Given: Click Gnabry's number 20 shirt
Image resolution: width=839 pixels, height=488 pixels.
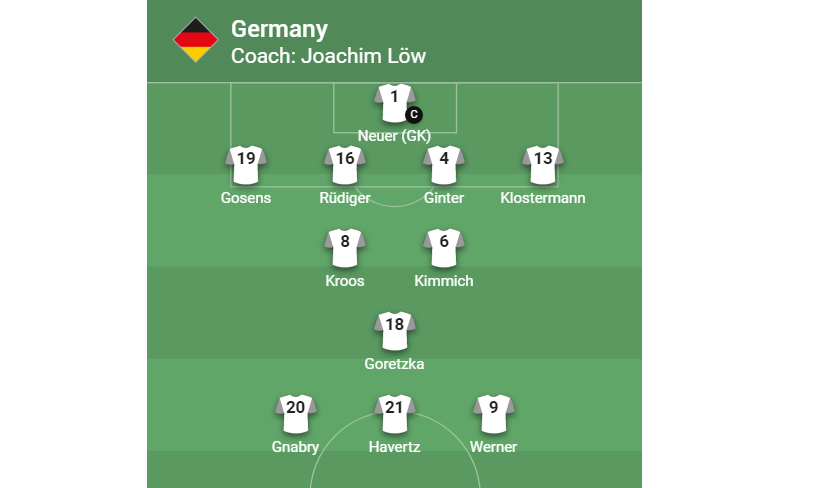Looking at the screenshot, I should pos(296,413).
